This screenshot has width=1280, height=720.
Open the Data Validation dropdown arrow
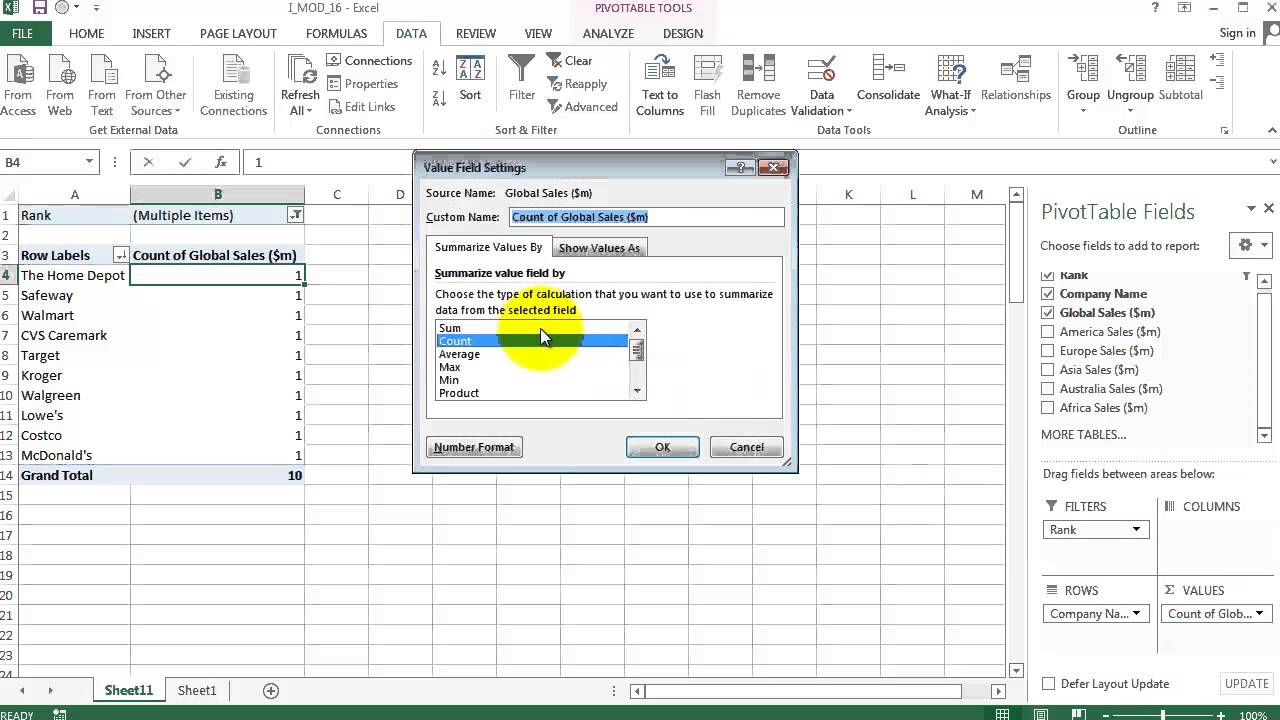click(849, 111)
